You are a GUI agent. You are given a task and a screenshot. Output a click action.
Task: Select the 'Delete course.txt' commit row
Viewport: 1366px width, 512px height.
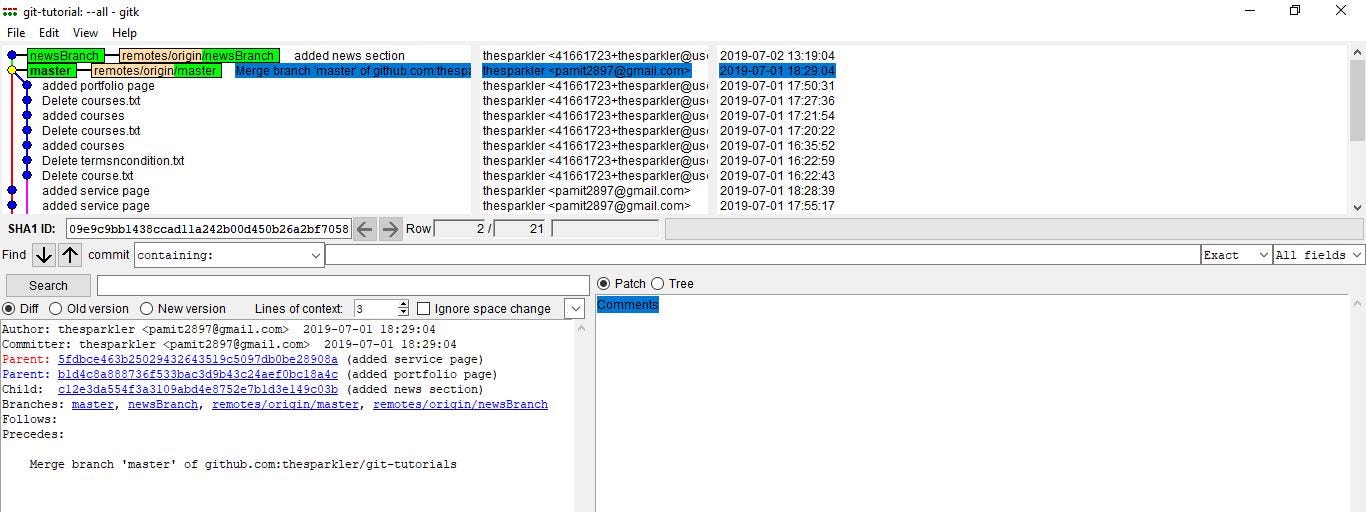(x=88, y=176)
